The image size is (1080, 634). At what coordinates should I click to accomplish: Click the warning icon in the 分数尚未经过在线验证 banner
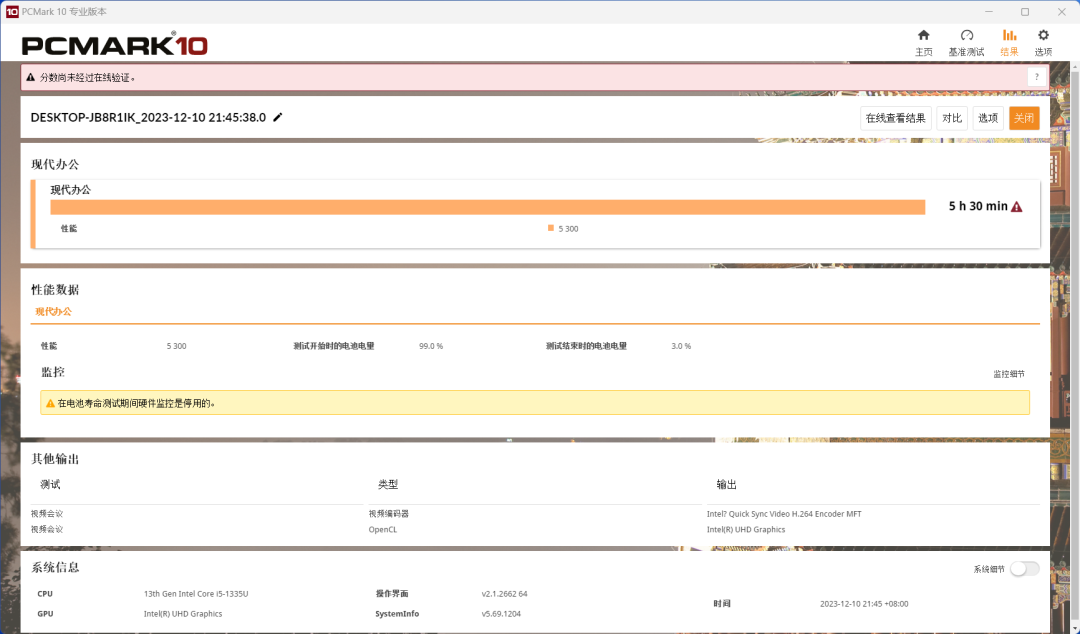(30, 77)
